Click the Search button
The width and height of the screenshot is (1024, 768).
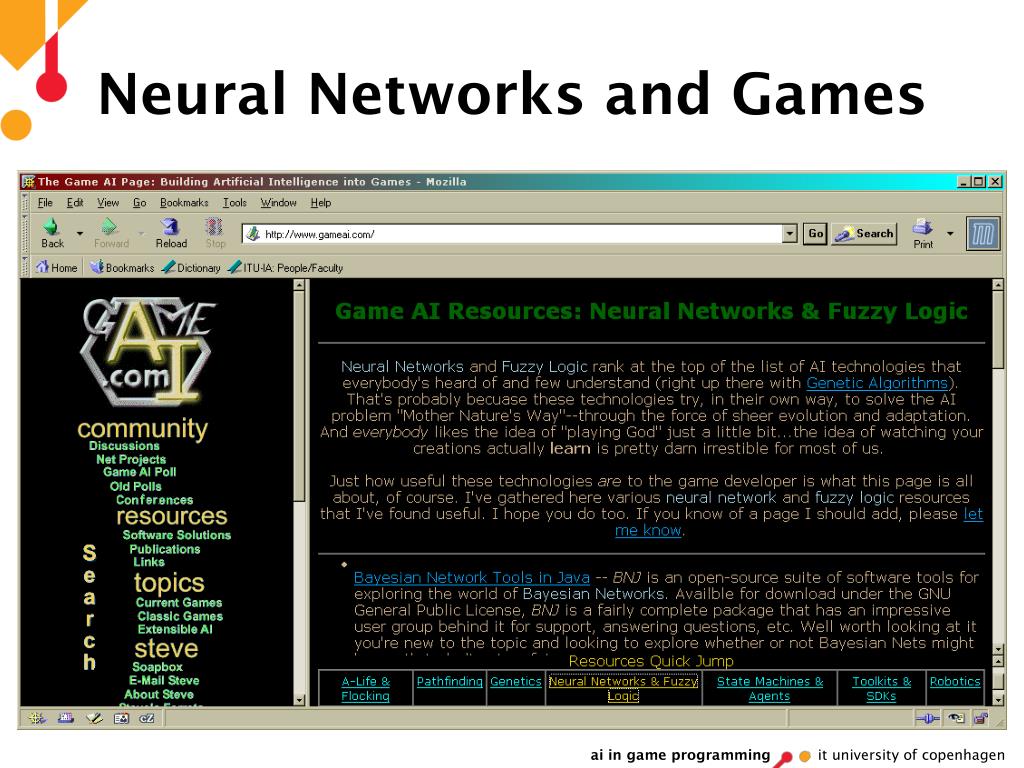point(864,234)
